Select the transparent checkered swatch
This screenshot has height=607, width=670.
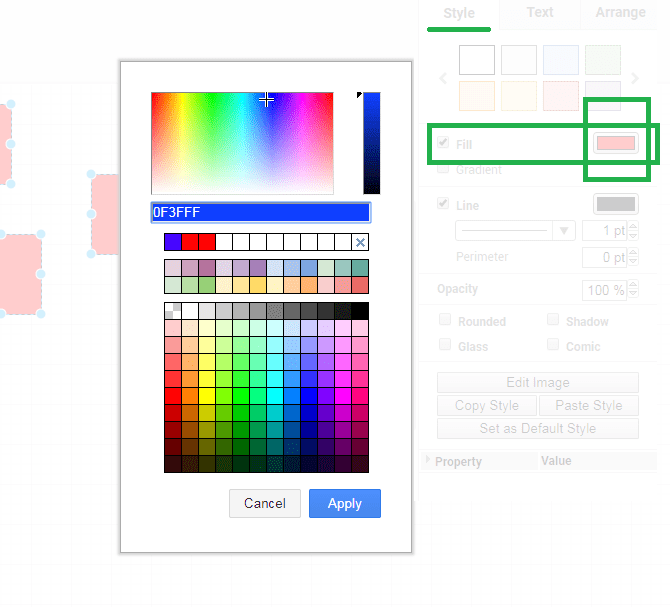pyautogui.click(x=173, y=311)
